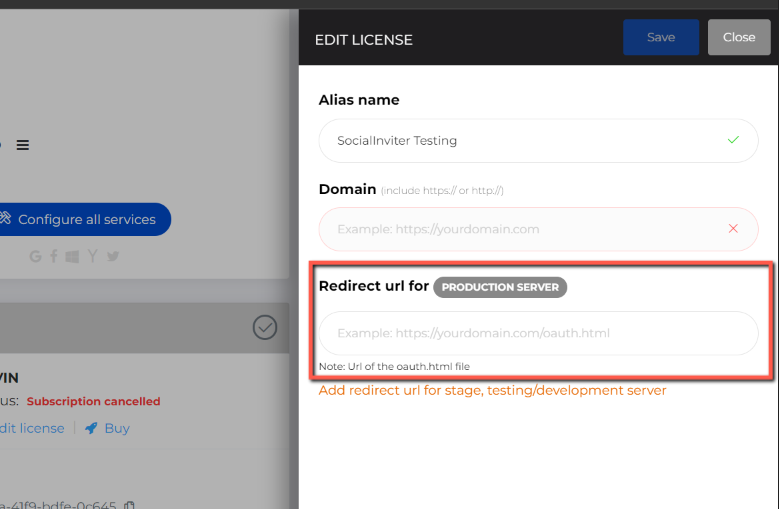This screenshot has height=509, width=779.
Task: Open the Edit license link
Action: pyautogui.click(x=32, y=428)
